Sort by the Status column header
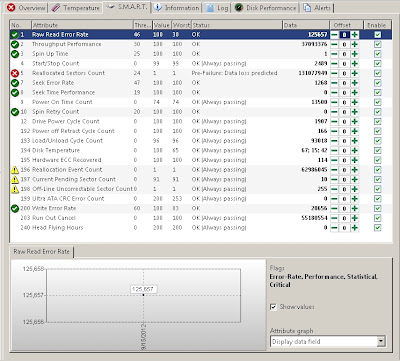This screenshot has height=361, width=400. click(237, 25)
